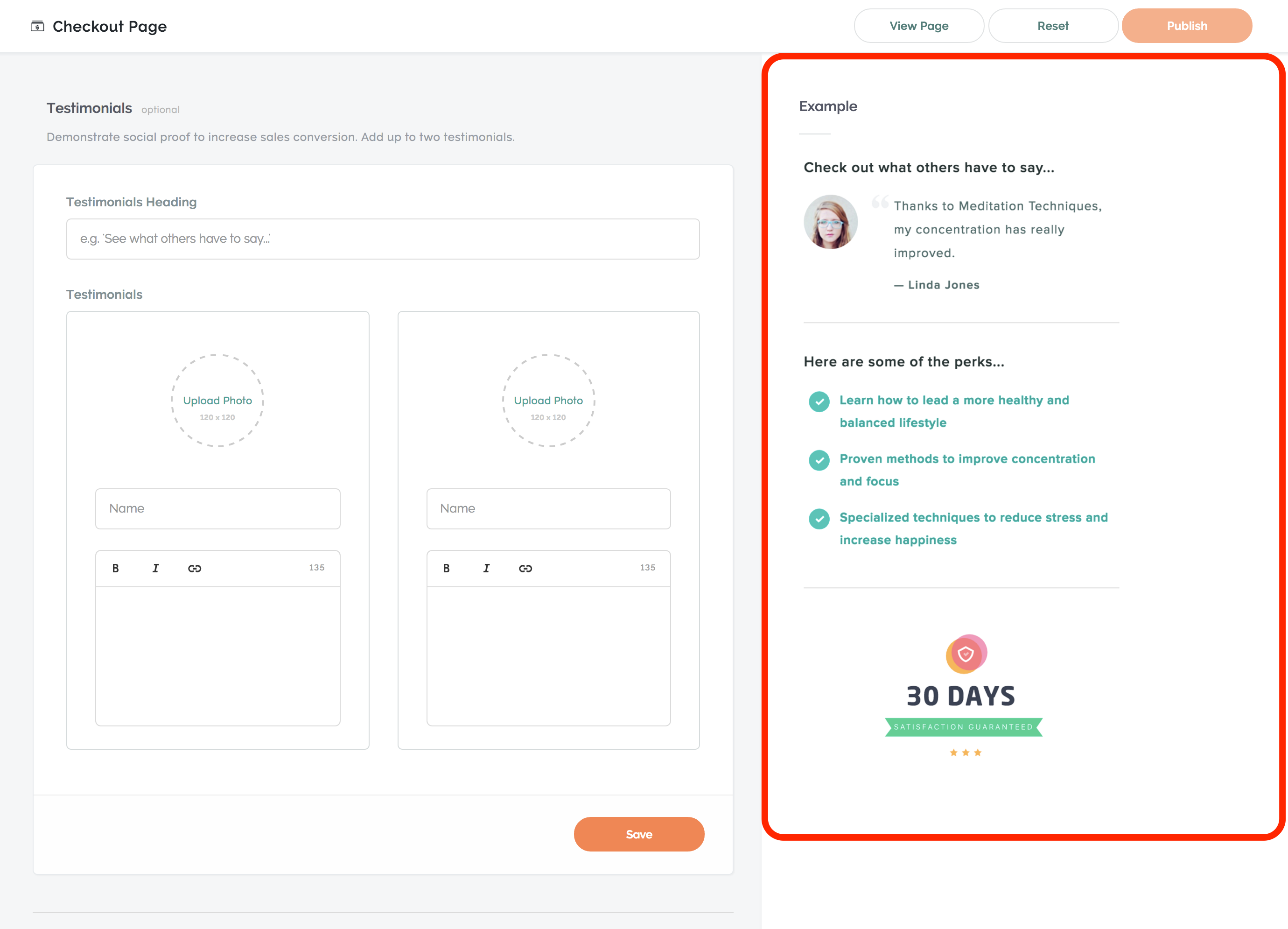
Task: Toggle italic in the first testimonial editor
Action: point(155,568)
